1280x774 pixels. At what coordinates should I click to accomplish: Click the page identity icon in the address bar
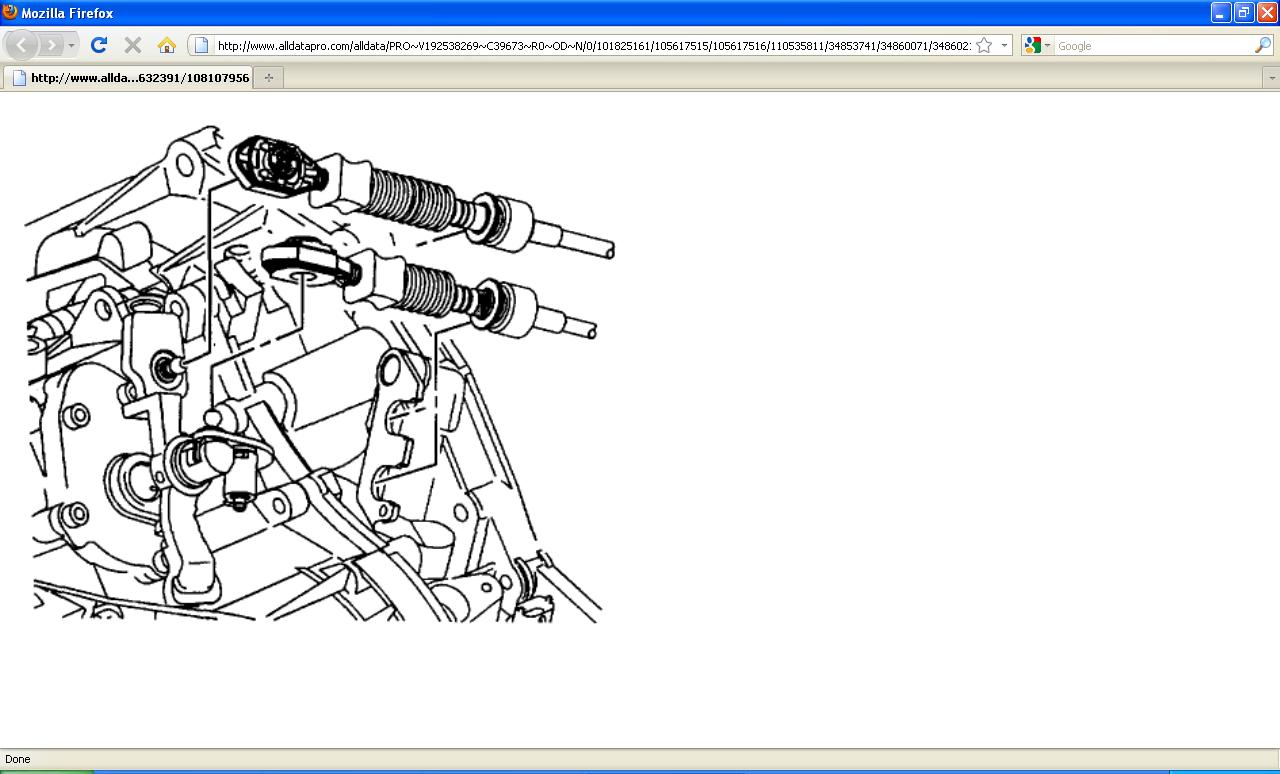tap(201, 45)
